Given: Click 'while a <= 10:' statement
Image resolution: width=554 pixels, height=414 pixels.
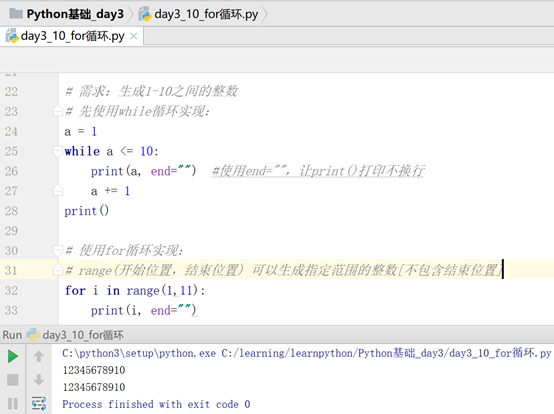Looking at the screenshot, I should 111,151.
